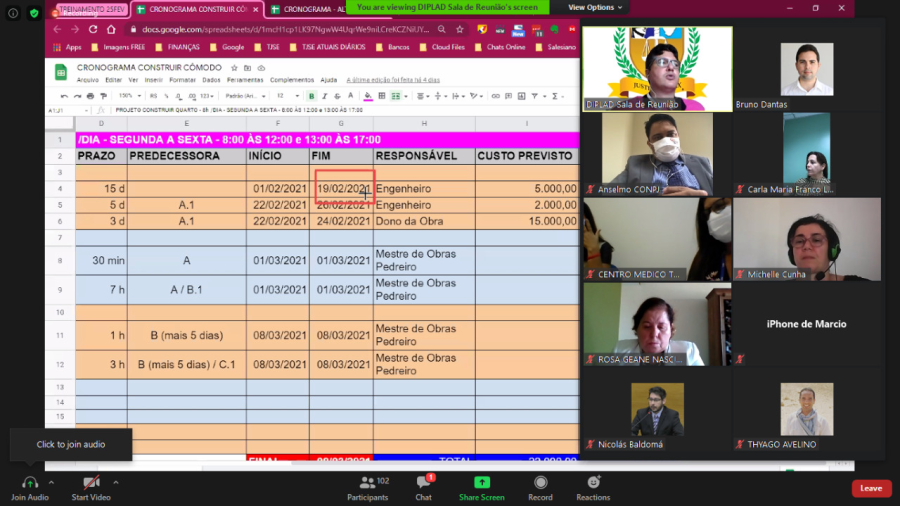Screen dimensions: 900x506
Task: Start recording with the Record icon
Action: (x=540, y=483)
